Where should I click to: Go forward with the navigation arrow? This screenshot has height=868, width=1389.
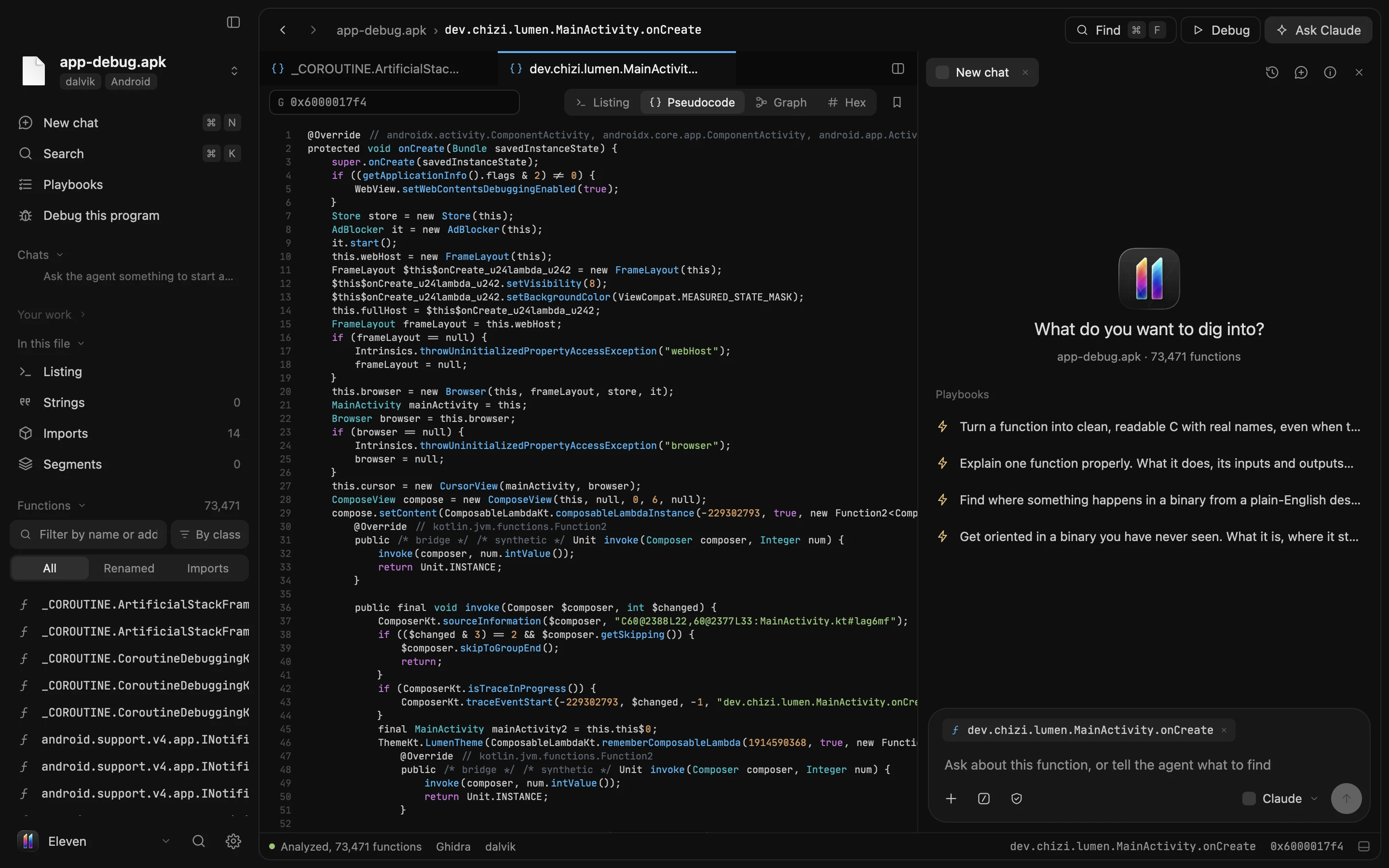(313, 30)
